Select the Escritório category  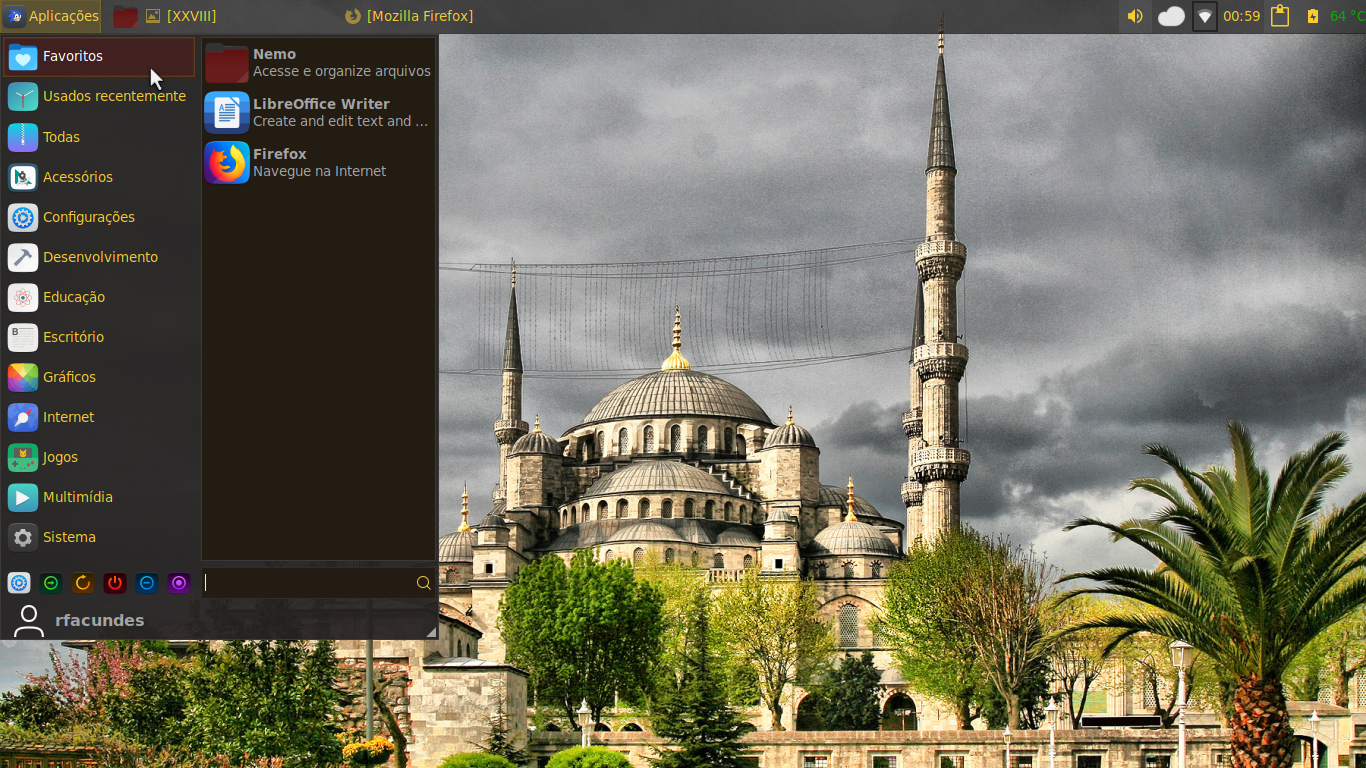coord(99,337)
